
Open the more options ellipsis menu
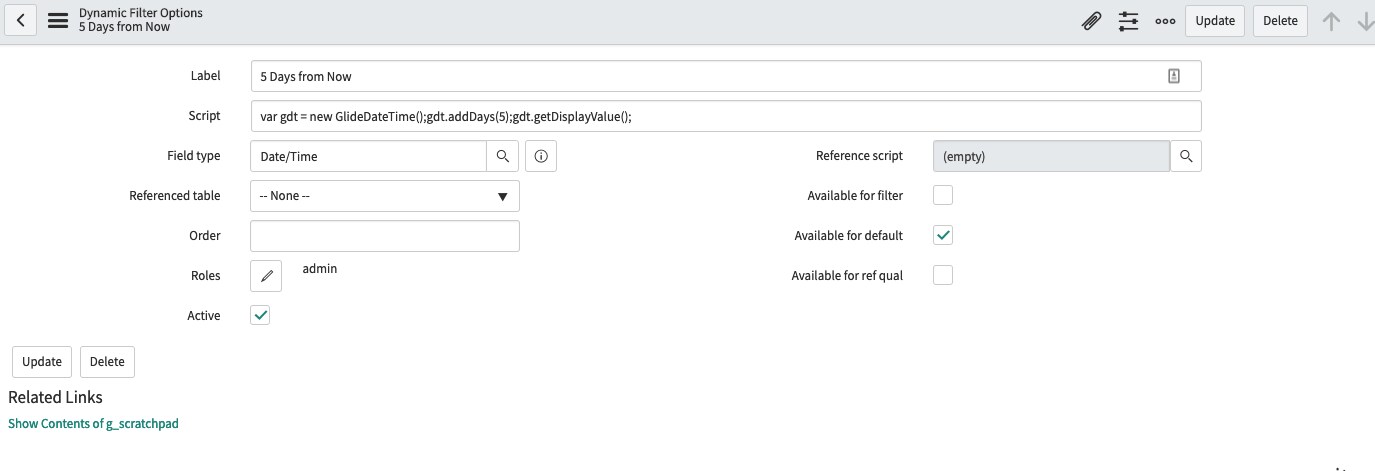click(1165, 21)
